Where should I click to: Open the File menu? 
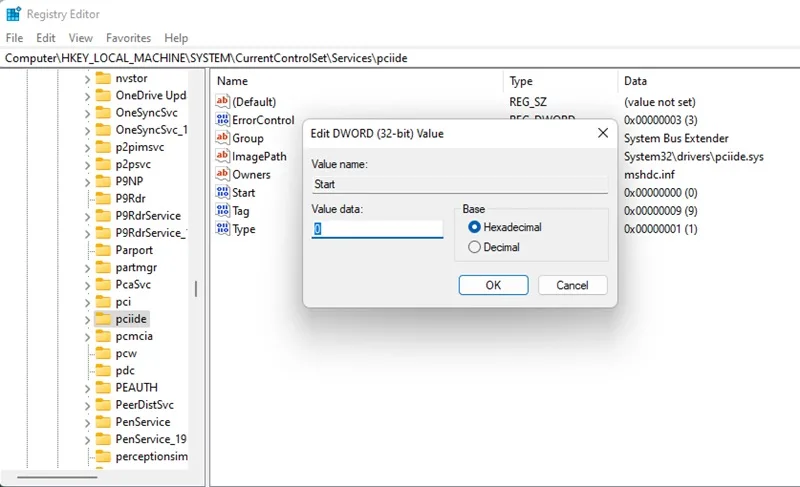point(14,38)
